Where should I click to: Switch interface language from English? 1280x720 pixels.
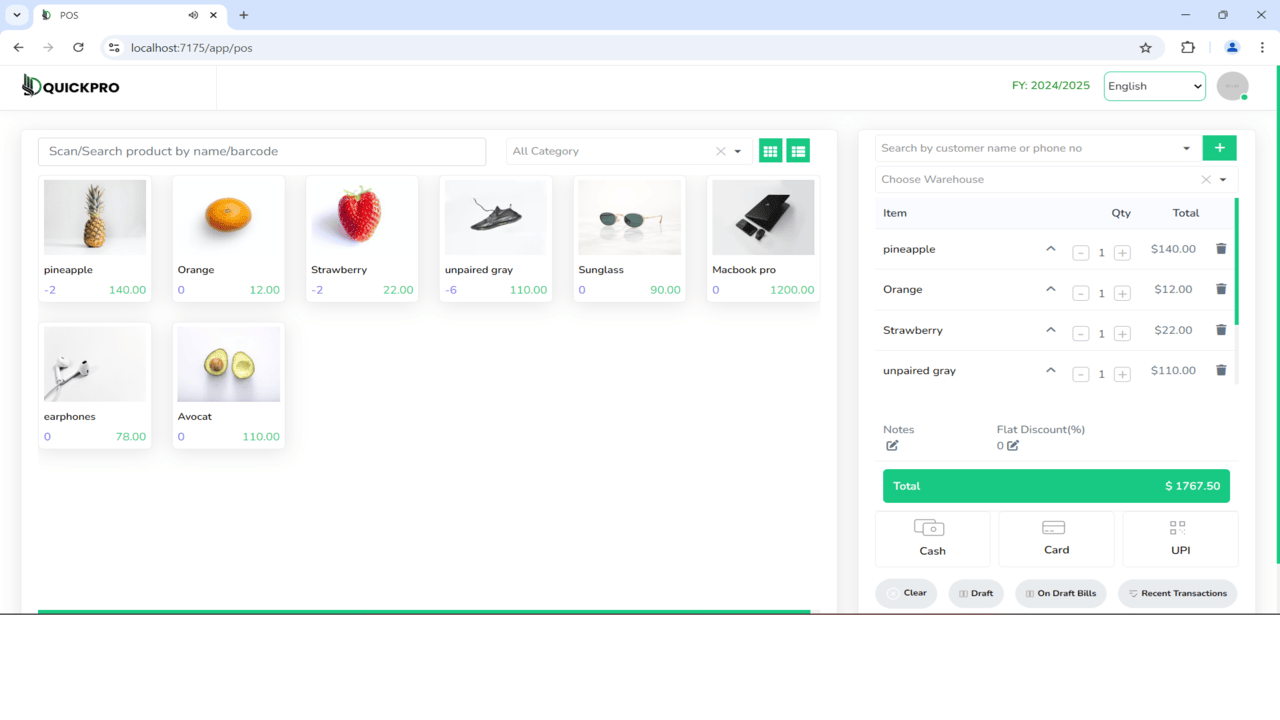[1154, 86]
